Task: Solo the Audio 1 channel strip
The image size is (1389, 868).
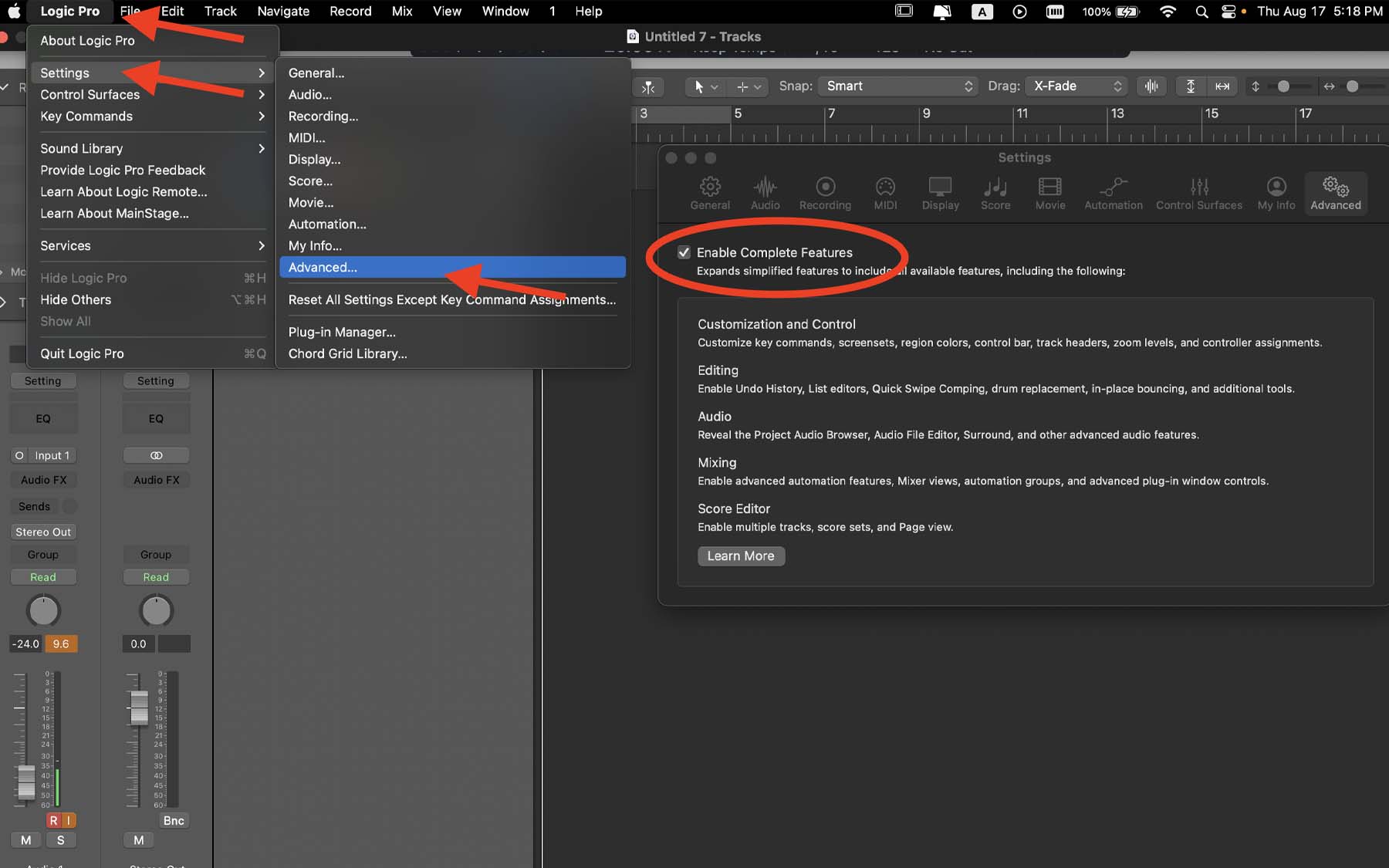Action: click(x=61, y=840)
